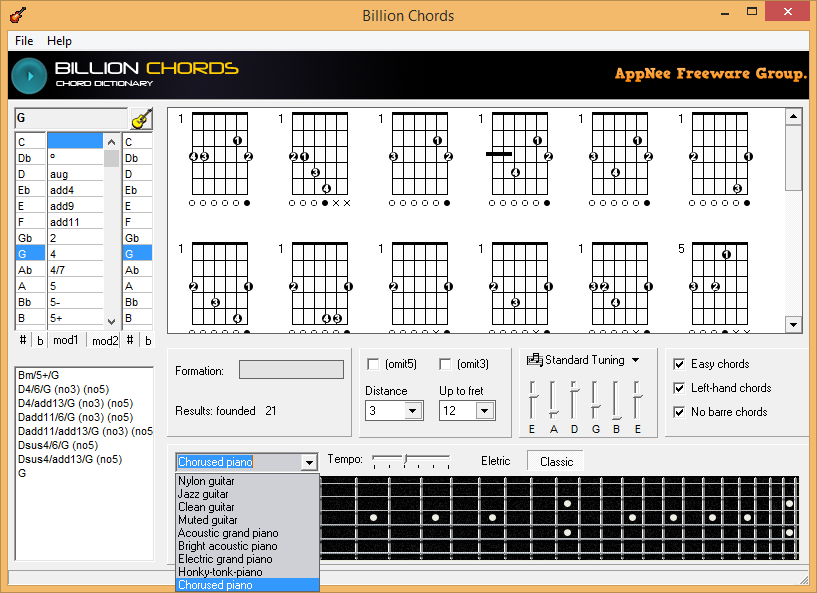The width and height of the screenshot is (817, 593).
Task: Open the File menu
Action: [x=24, y=41]
